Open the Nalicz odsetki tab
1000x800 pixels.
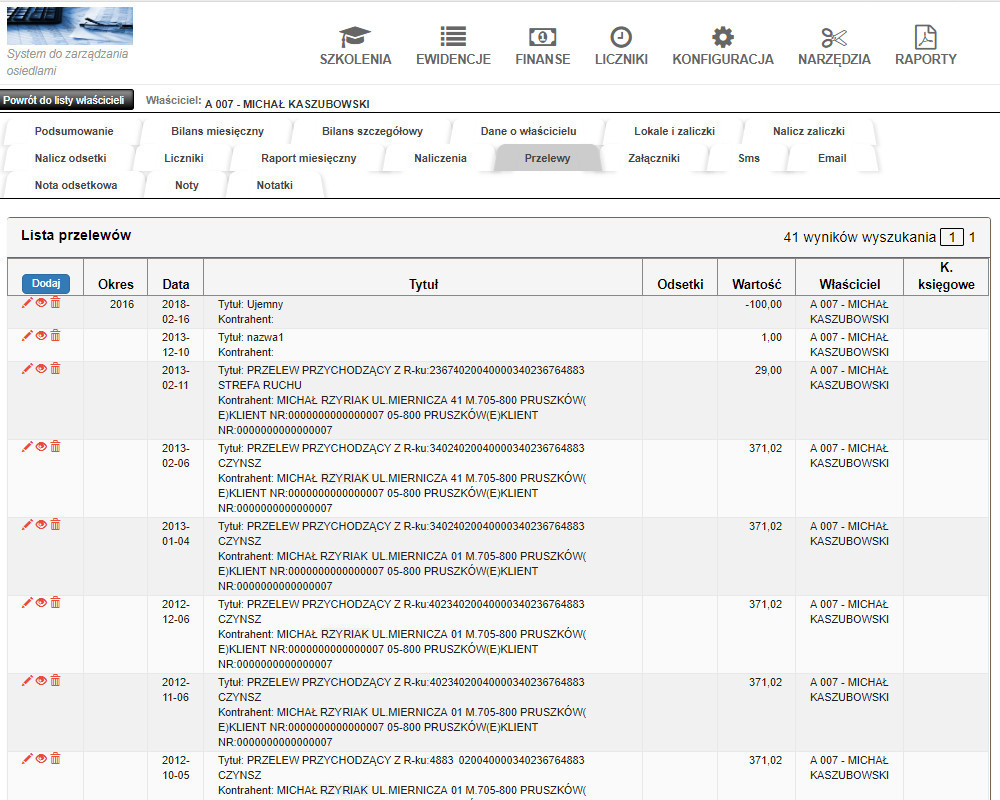pos(71,158)
